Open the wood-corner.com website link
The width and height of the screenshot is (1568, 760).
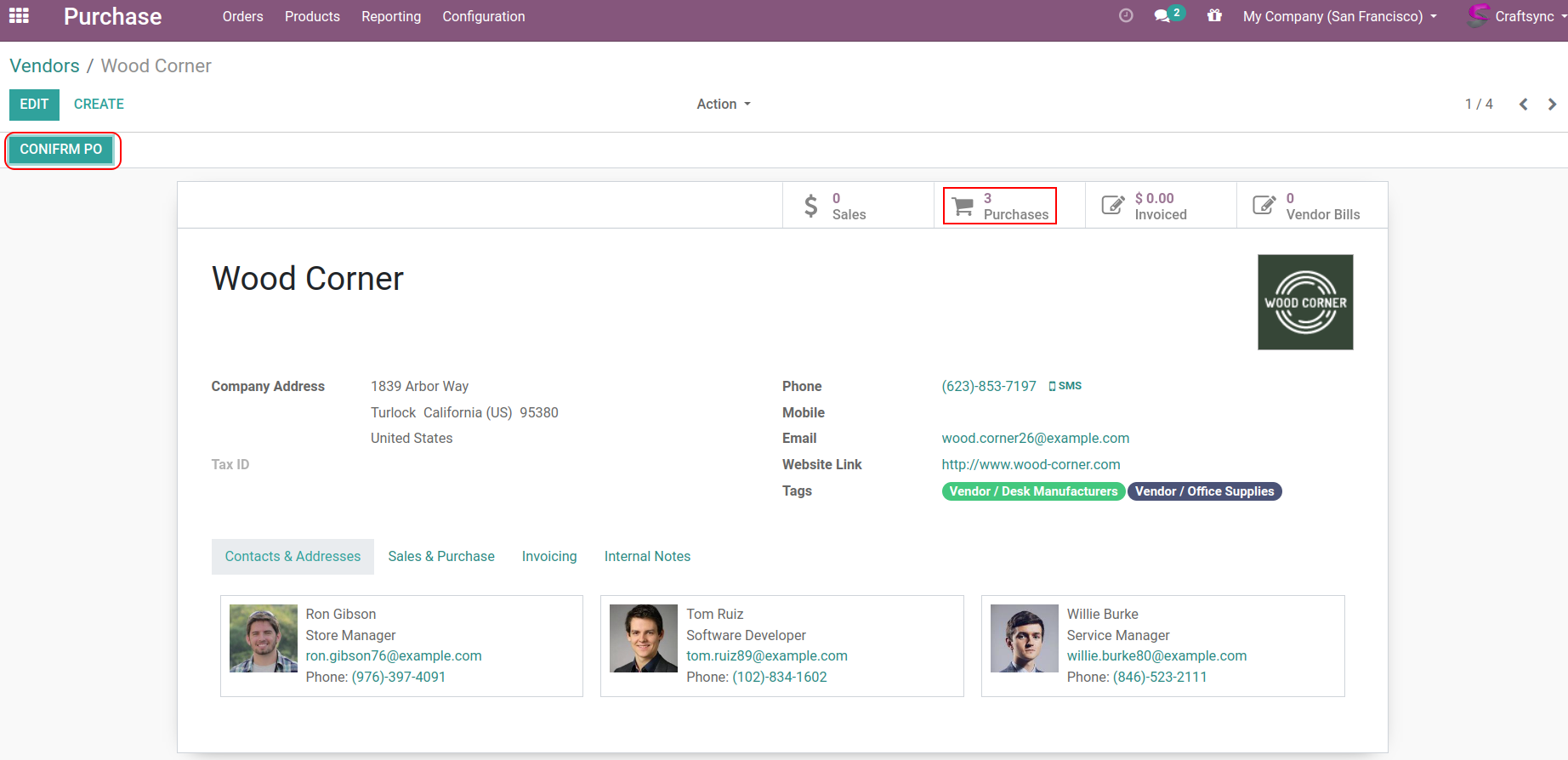pos(1031,464)
